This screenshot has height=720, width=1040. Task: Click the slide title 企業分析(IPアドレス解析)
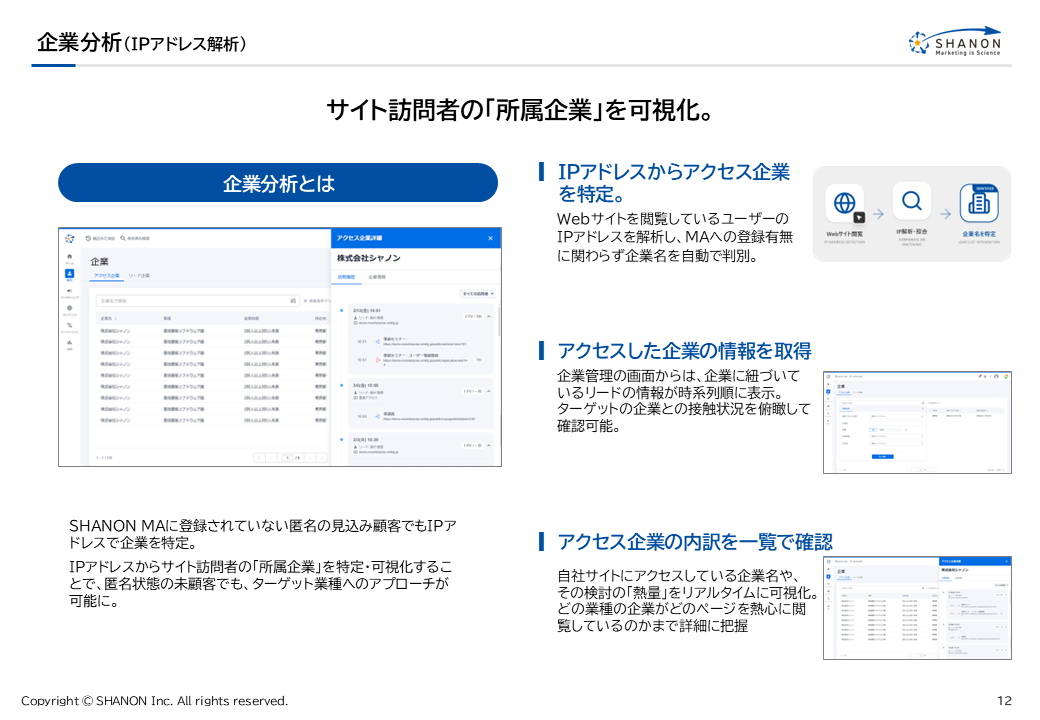(x=141, y=42)
